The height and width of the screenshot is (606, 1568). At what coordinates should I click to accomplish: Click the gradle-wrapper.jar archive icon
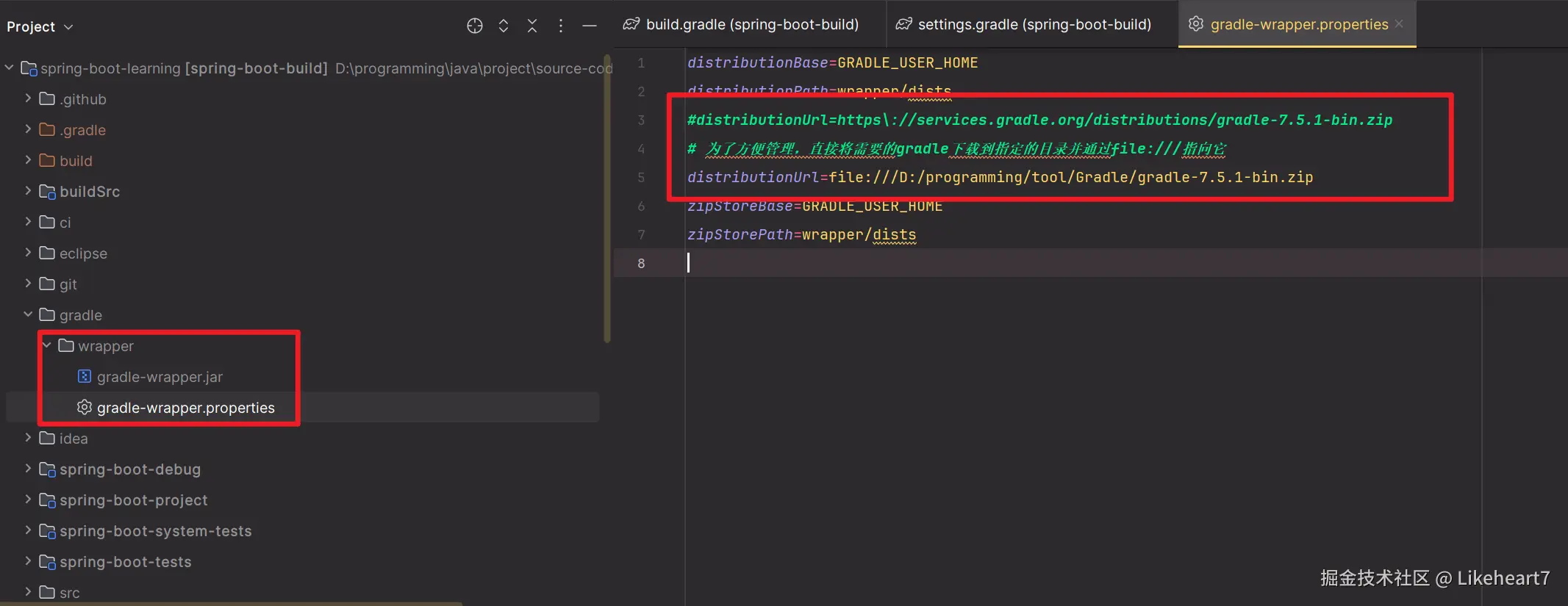point(85,376)
